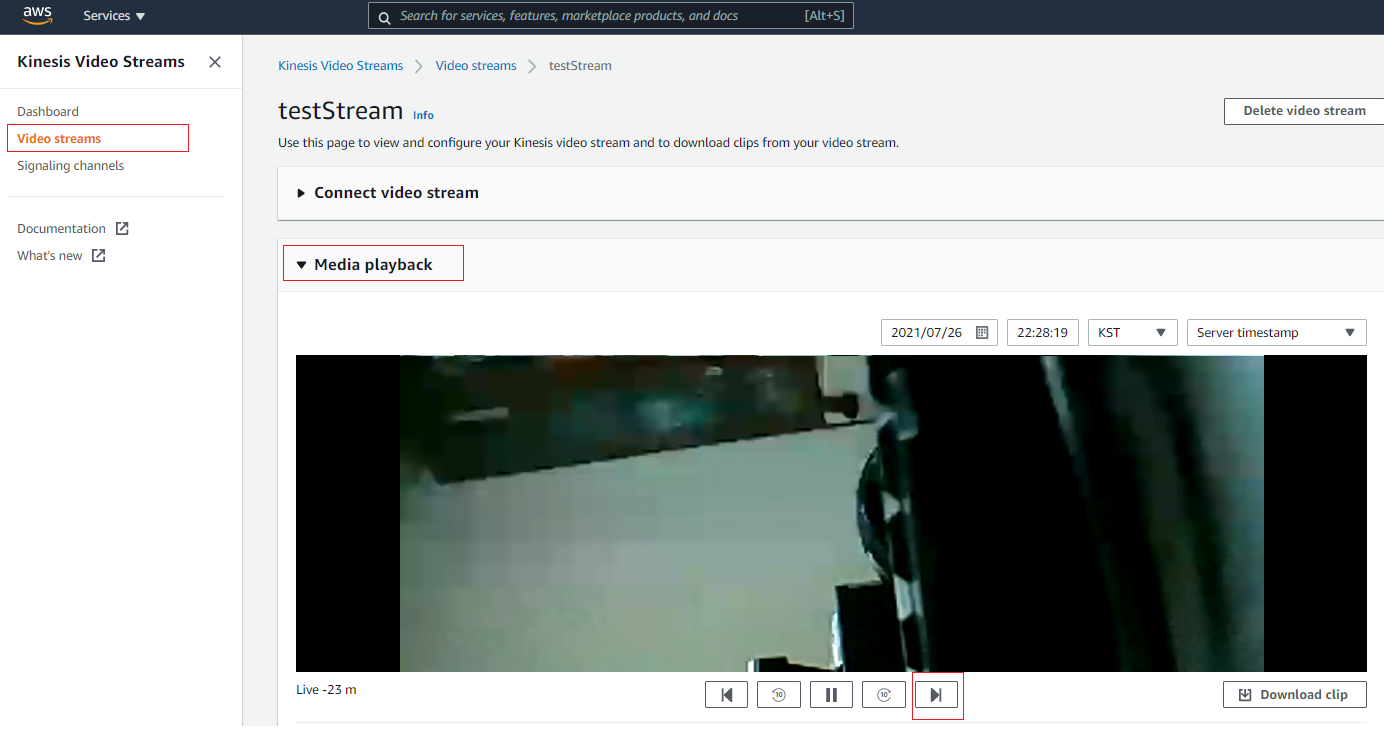Click external-link icon beside What's new
The width and height of the screenshot is (1384, 734).
[x=98, y=256]
